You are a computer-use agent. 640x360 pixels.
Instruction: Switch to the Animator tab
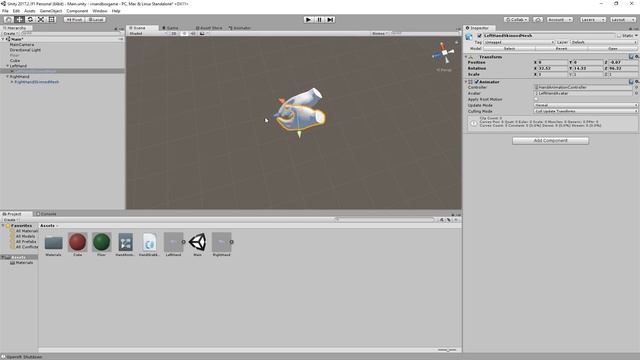click(x=240, y=28)
